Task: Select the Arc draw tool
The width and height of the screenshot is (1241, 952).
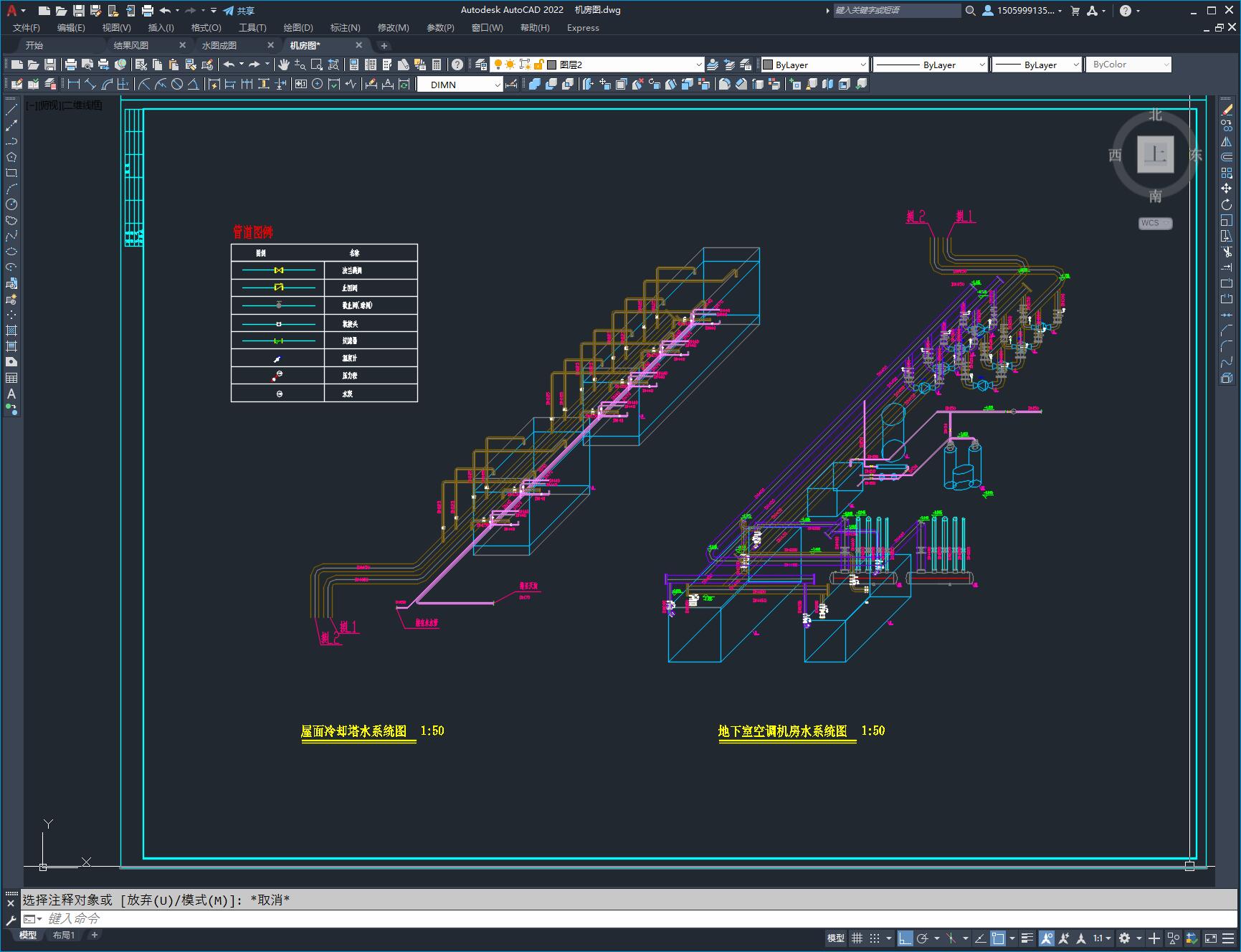Action: tap(11, 189)
